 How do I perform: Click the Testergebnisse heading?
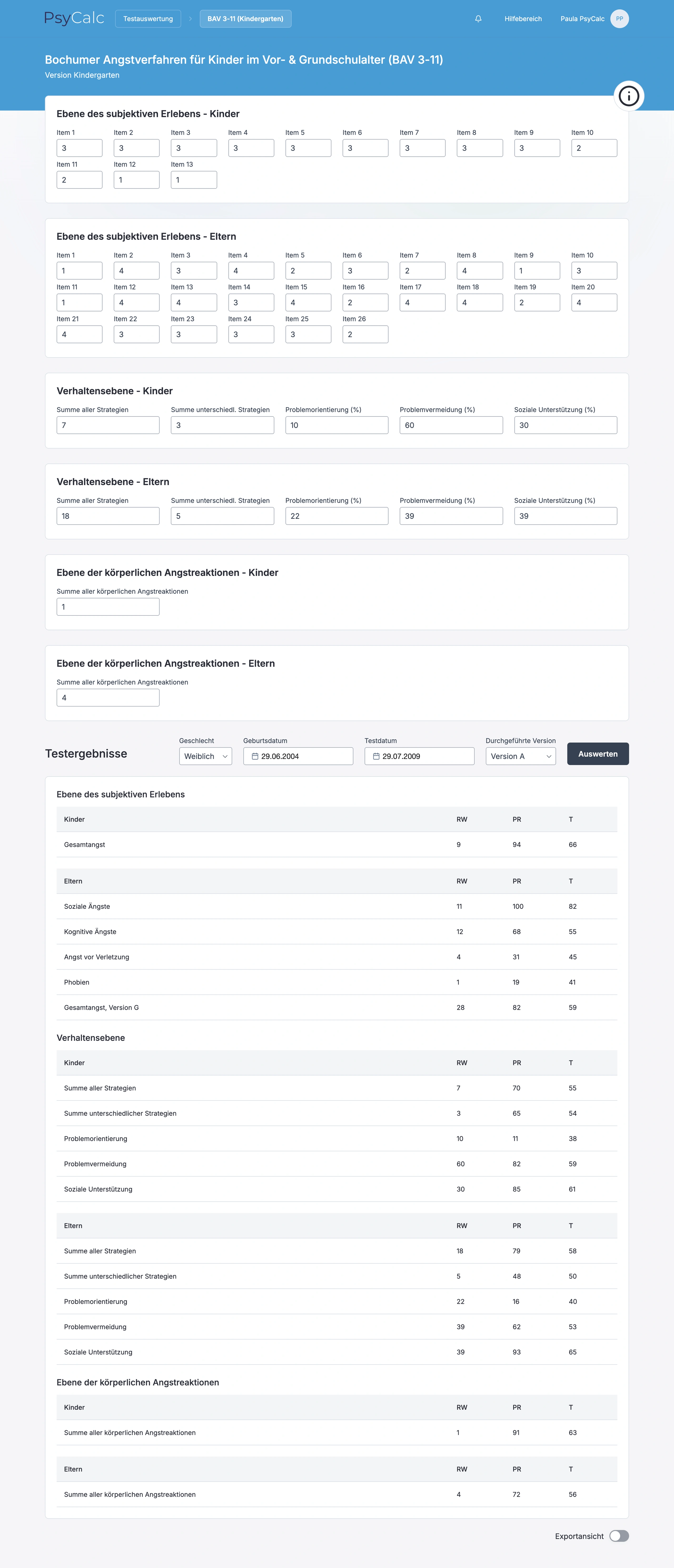[x=86, y=753]
